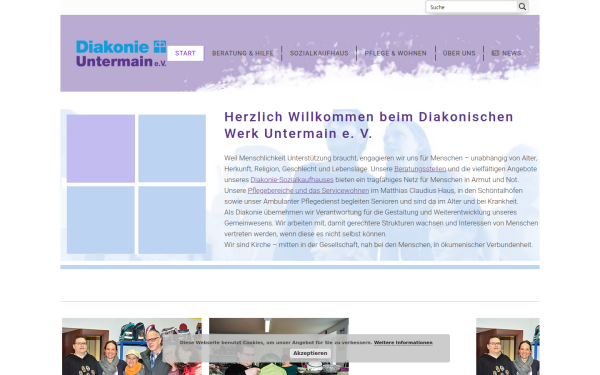Open the ÜBER UNS menu
This screenshot has width=600, height=375.
pyautogui.click(x=459, y=53)
